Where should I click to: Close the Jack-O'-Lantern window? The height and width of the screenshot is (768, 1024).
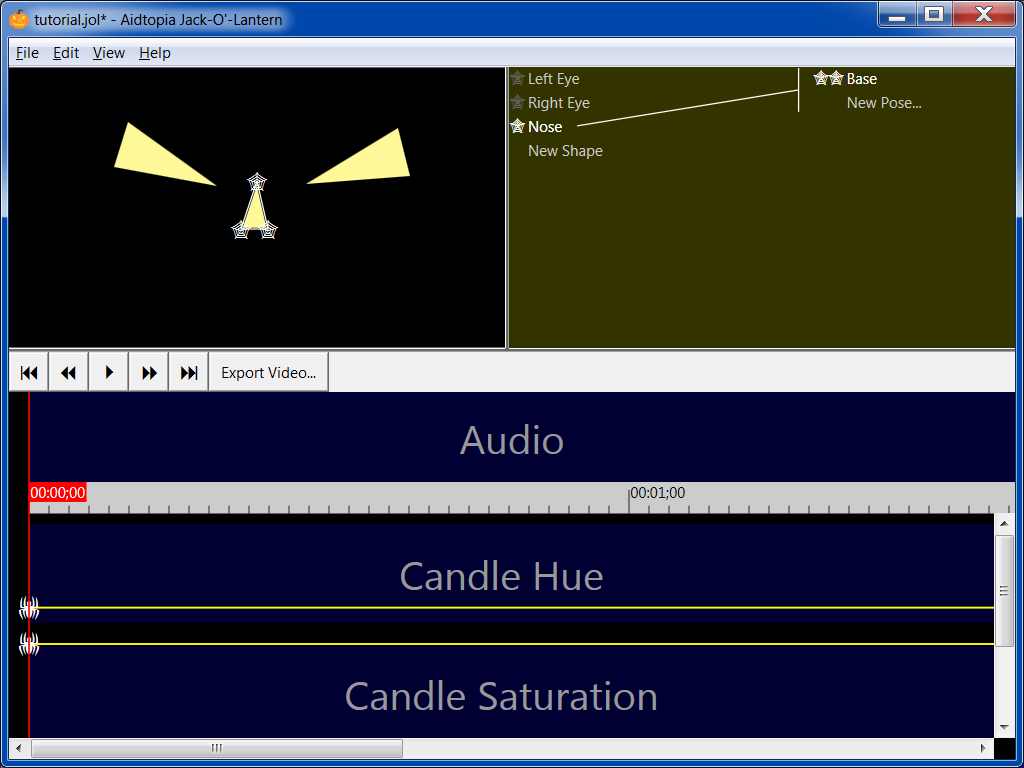coord(984,14)
